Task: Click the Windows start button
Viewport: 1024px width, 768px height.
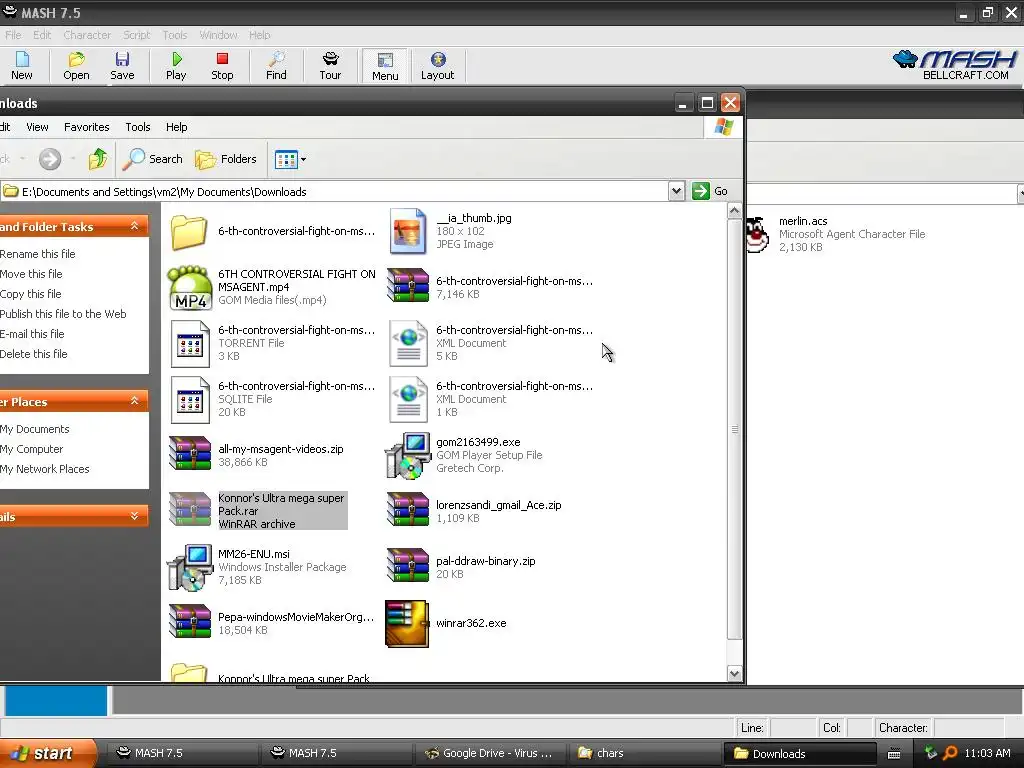Action: click(48, 753)
